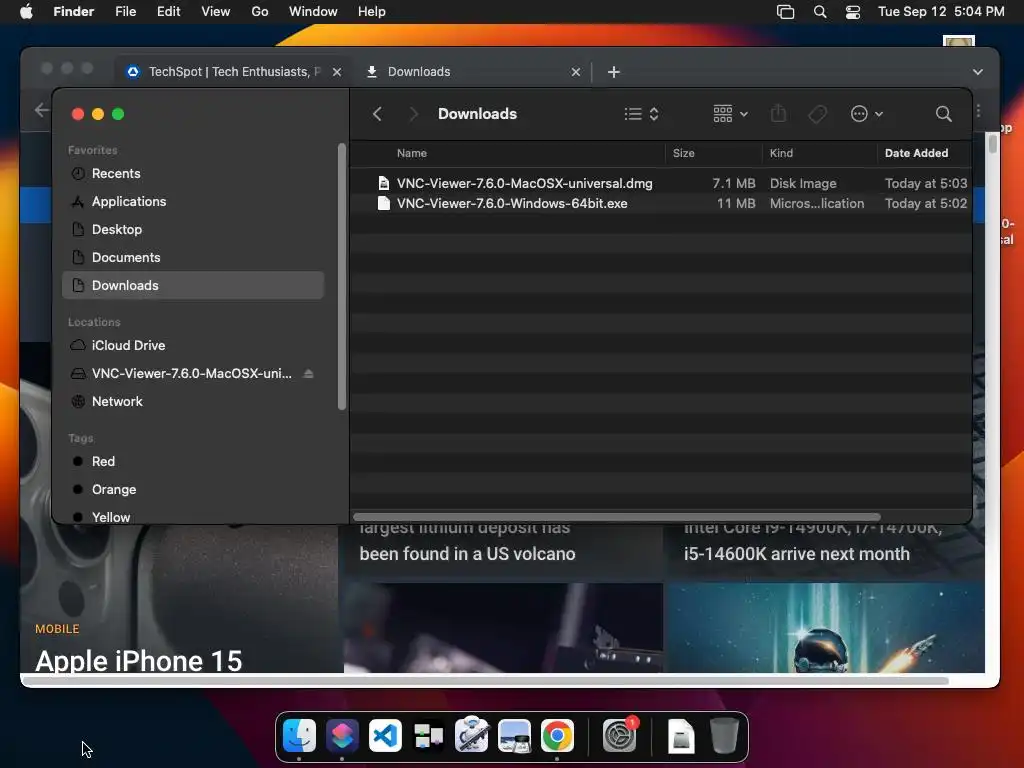Open Control Center in the menu bar

(x=853, y=12)
